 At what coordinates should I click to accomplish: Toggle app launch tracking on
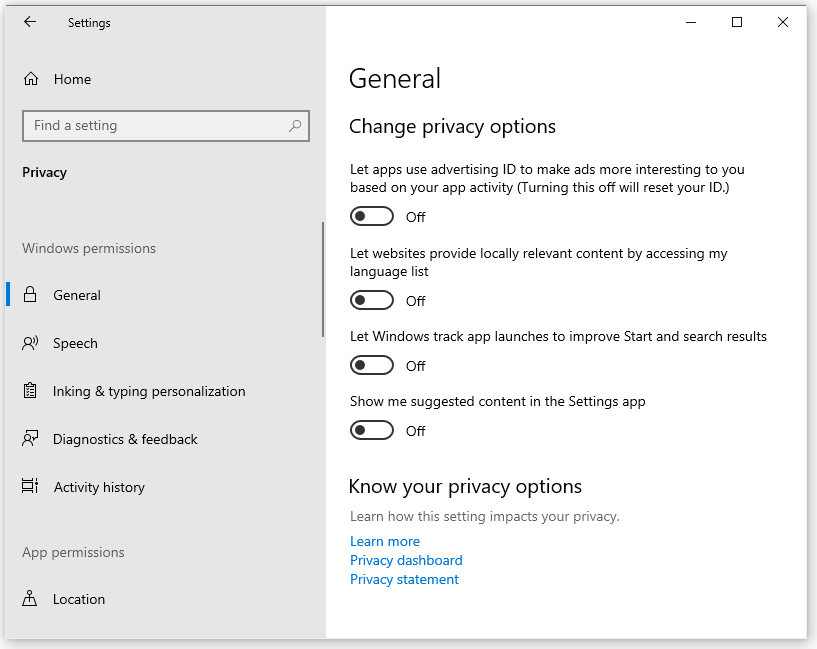point(372,366)
